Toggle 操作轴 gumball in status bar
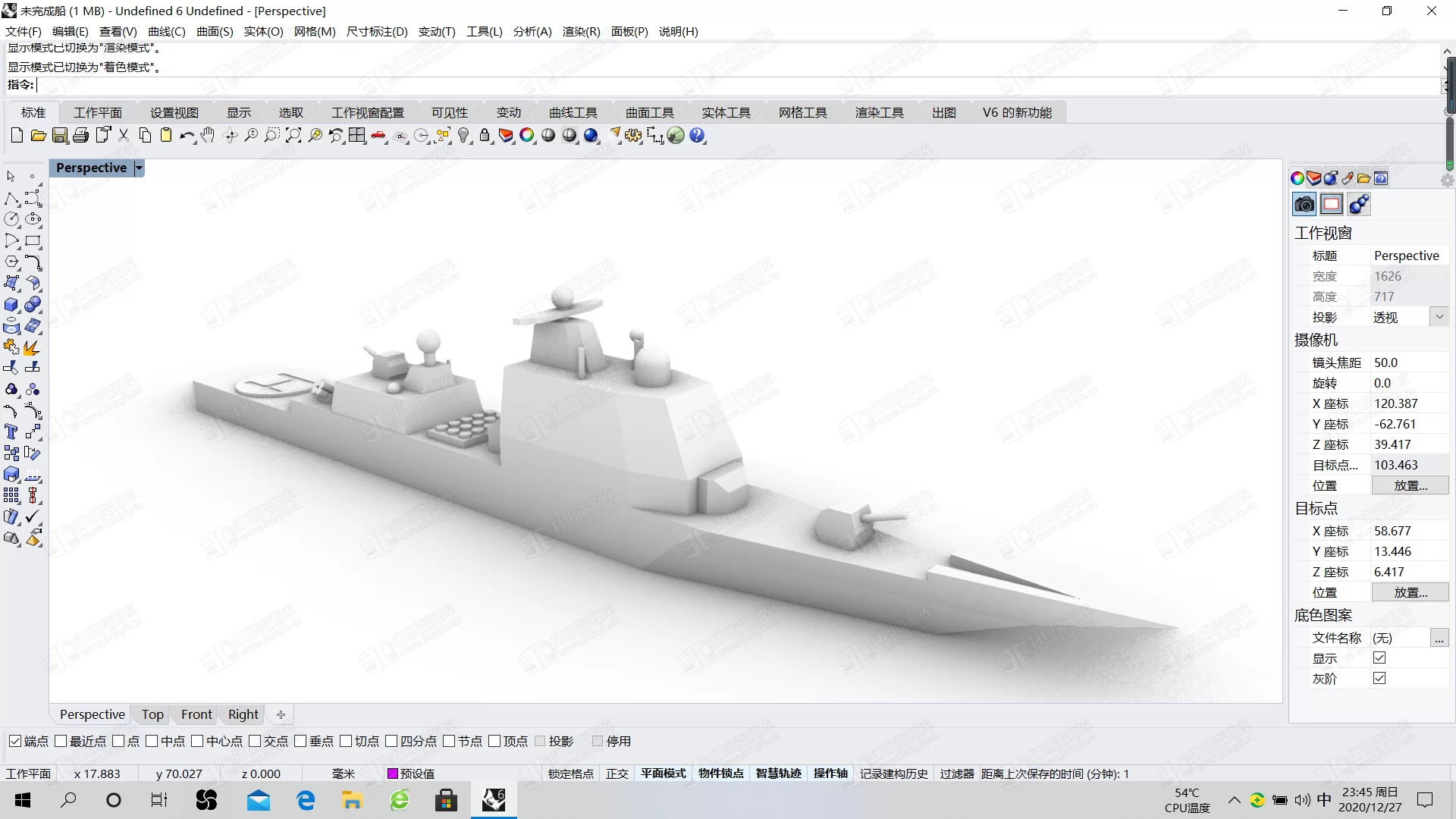 pos(830,773)
